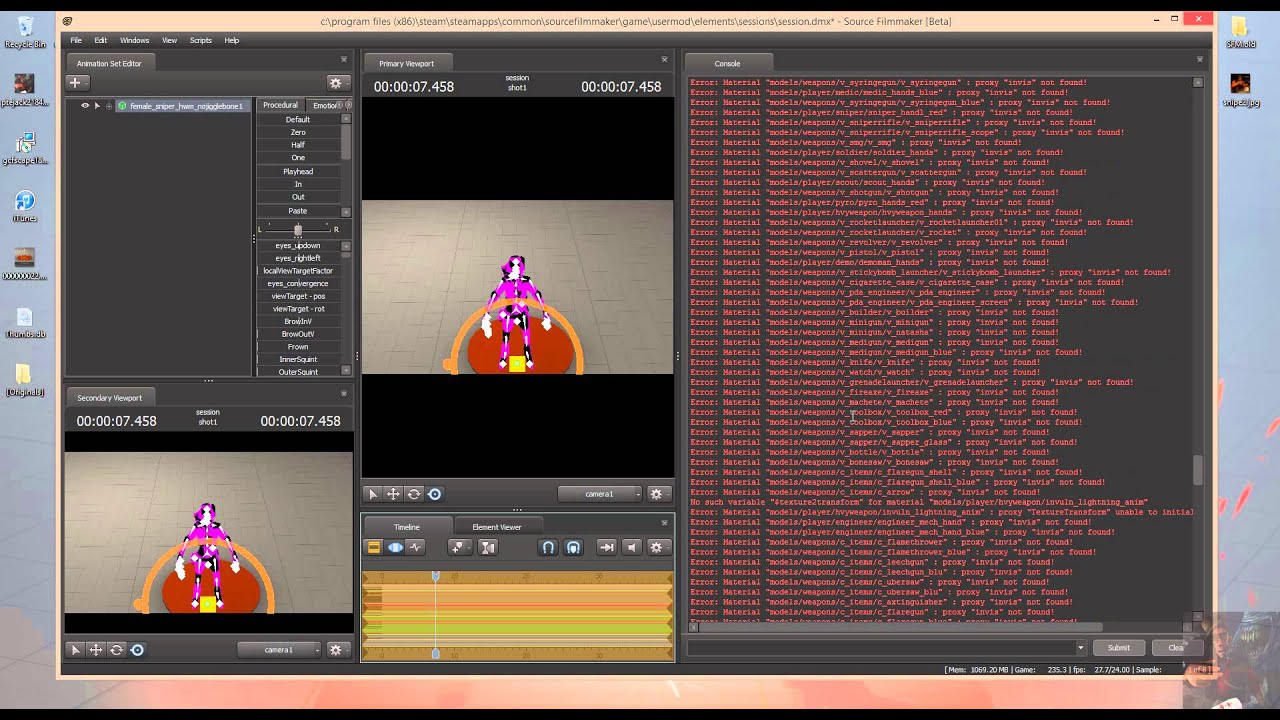Expand the female_sniper_hwm_nojigglebone1 tree node
The height and width of the screenshot is (720, 1280).
click(109, 105)
